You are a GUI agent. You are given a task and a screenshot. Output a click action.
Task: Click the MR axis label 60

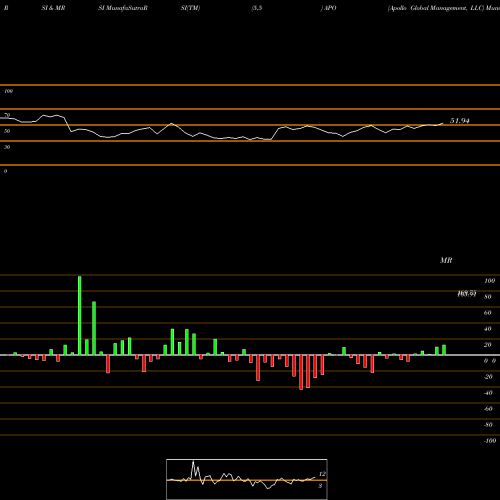488,313
